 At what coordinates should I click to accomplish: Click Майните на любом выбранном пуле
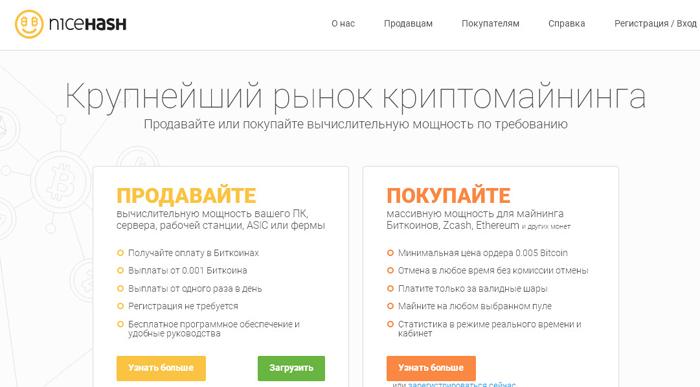tap(475, 306)
